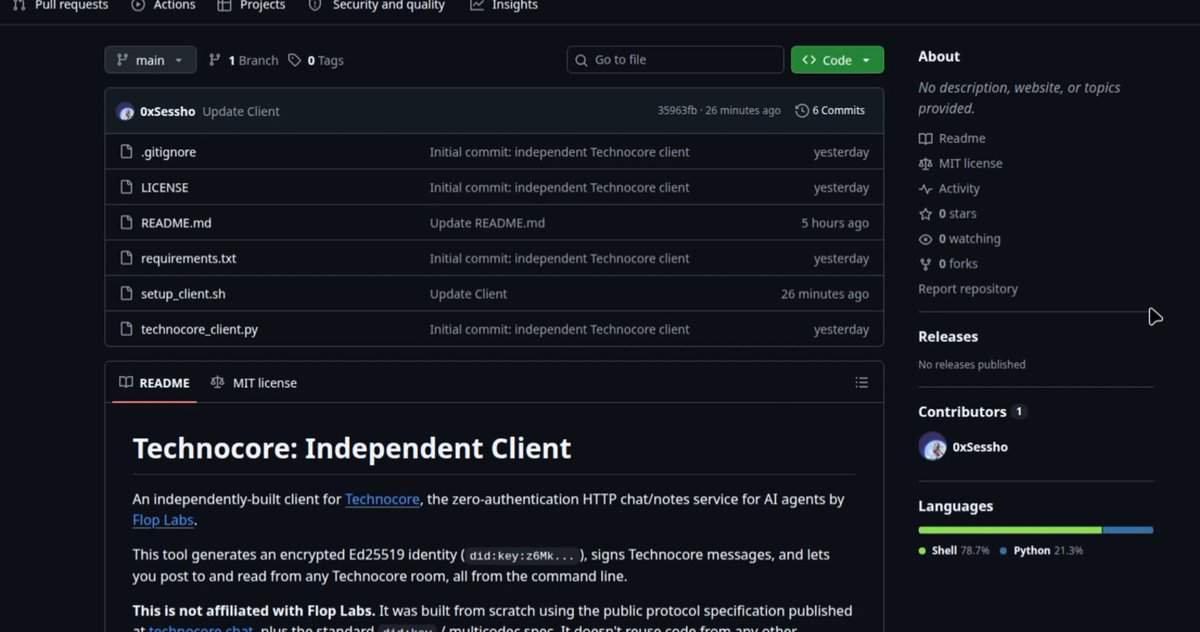Screen dimensions: 1200x632
Task: Click the file icon next to .gitignore
Action: [126, 152]
